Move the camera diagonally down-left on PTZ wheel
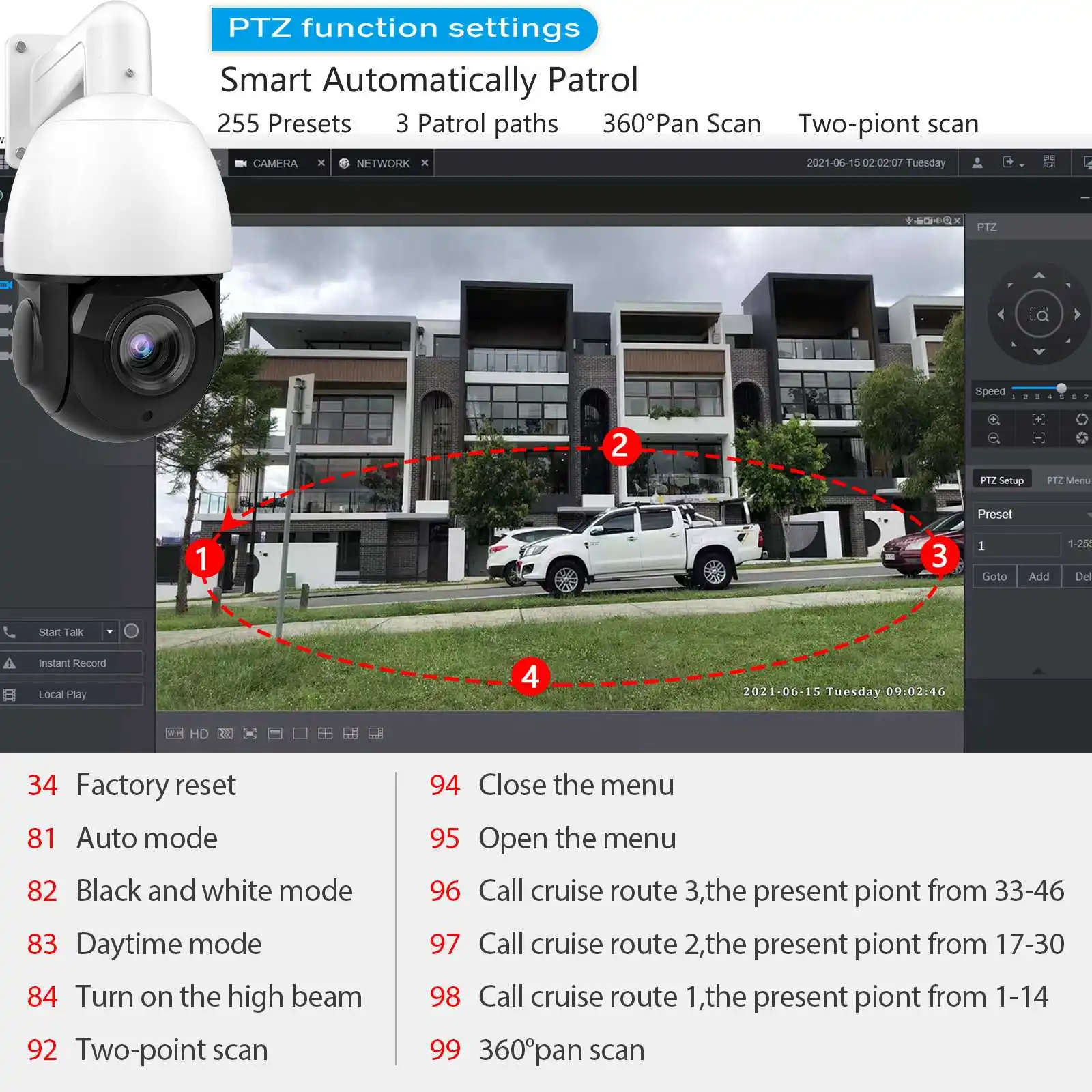Screen dimensions: 1092x1092 click(x=1013, y=343)
